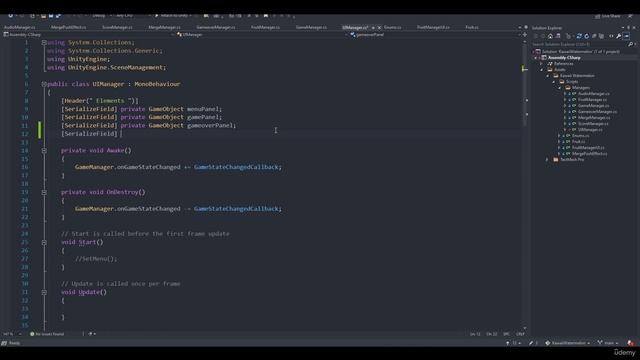
Task: Select ScoreManager.cs in Solution Explorer
Action: 593,124
